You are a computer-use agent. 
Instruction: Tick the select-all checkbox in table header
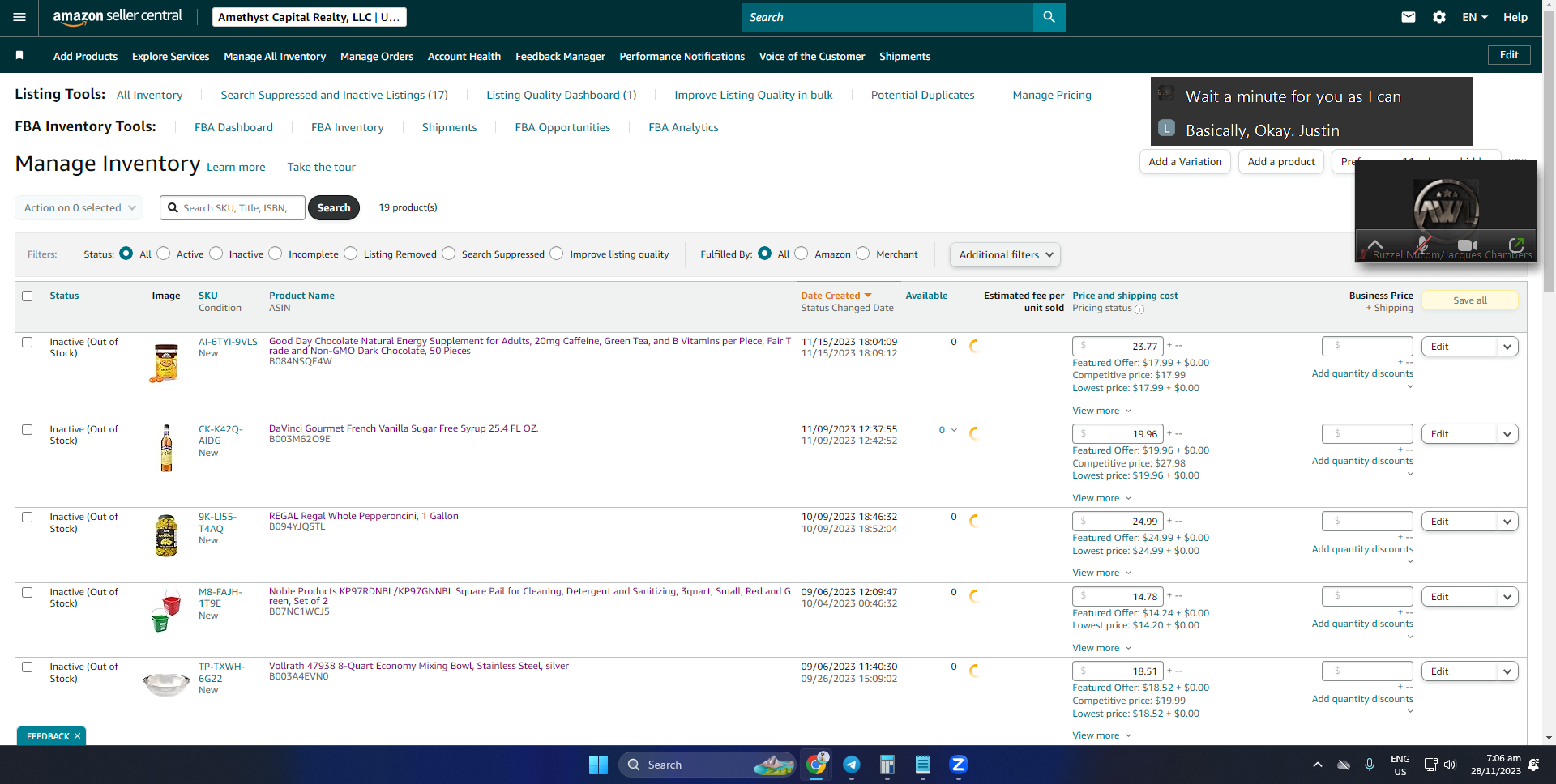(28, 296)
